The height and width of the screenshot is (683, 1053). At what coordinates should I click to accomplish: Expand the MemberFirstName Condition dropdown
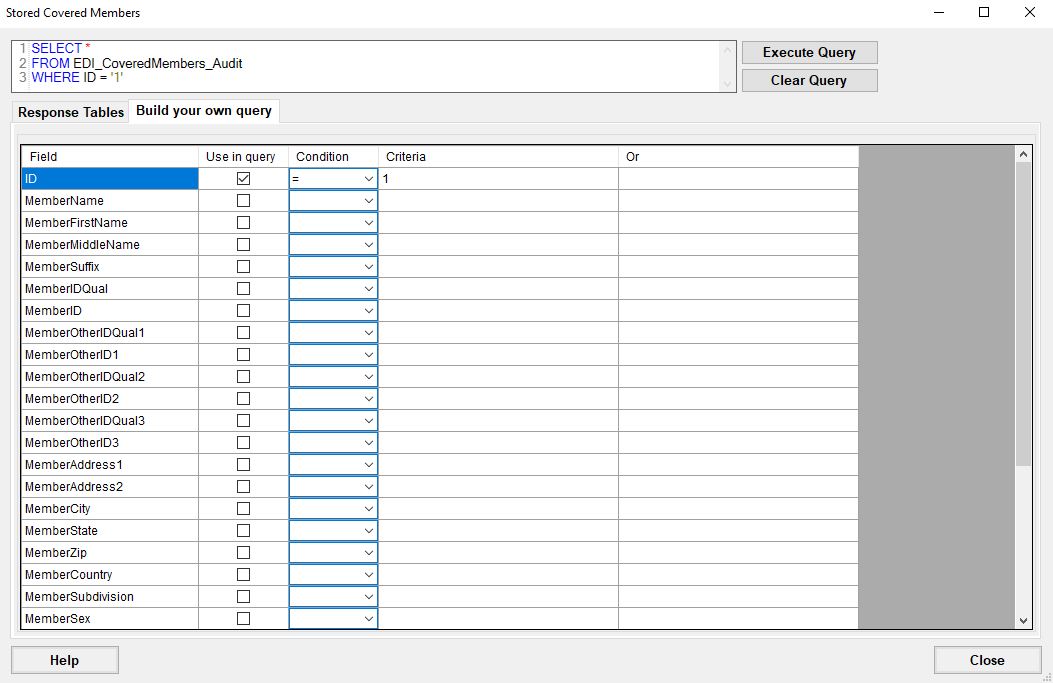(369, 223)
